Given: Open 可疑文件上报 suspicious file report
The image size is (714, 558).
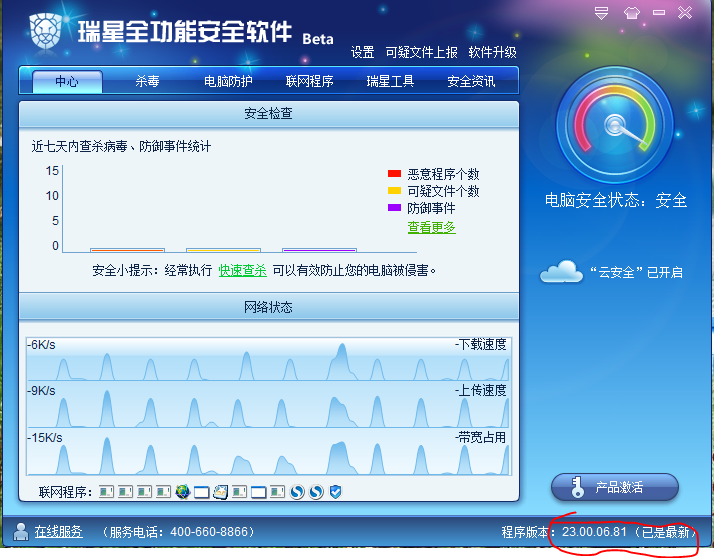Looking at the screenshot, I should point(421,52).
